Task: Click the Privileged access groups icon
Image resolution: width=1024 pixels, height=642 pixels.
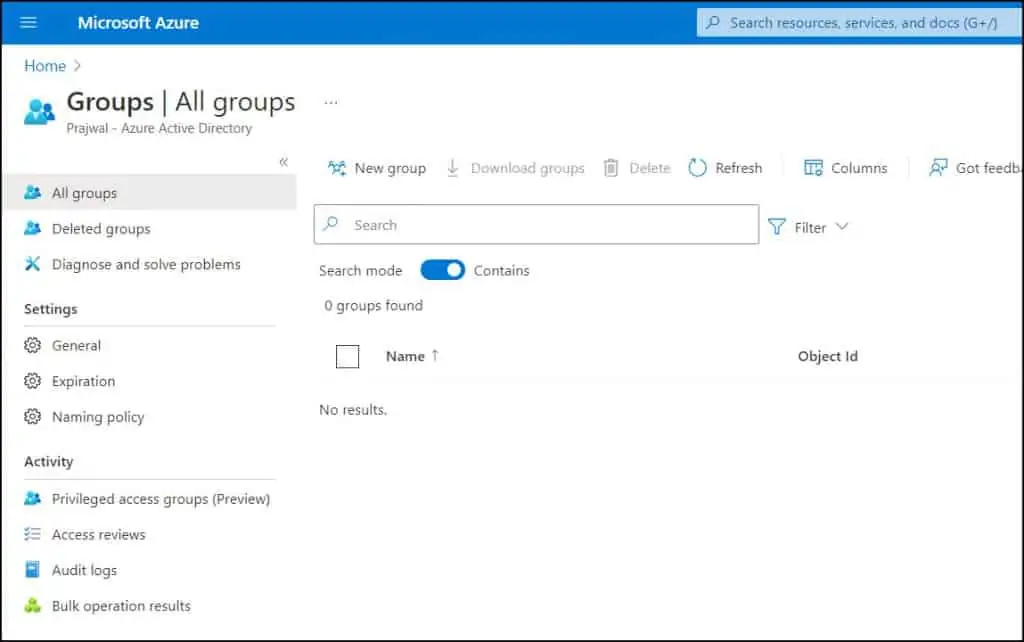Action: (x=32, y=498)
